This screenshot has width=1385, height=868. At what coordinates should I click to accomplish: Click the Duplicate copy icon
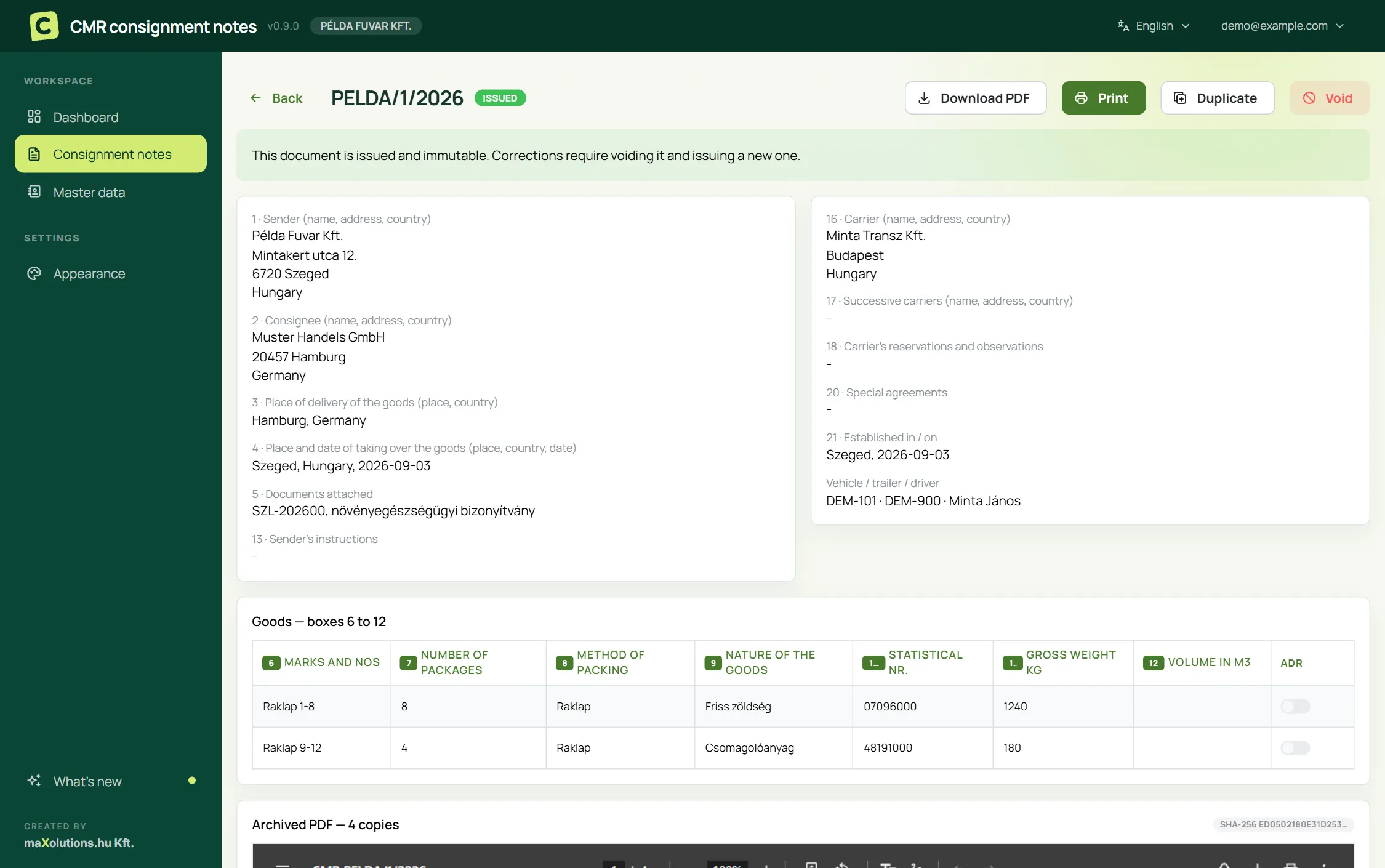(1180, 98)
